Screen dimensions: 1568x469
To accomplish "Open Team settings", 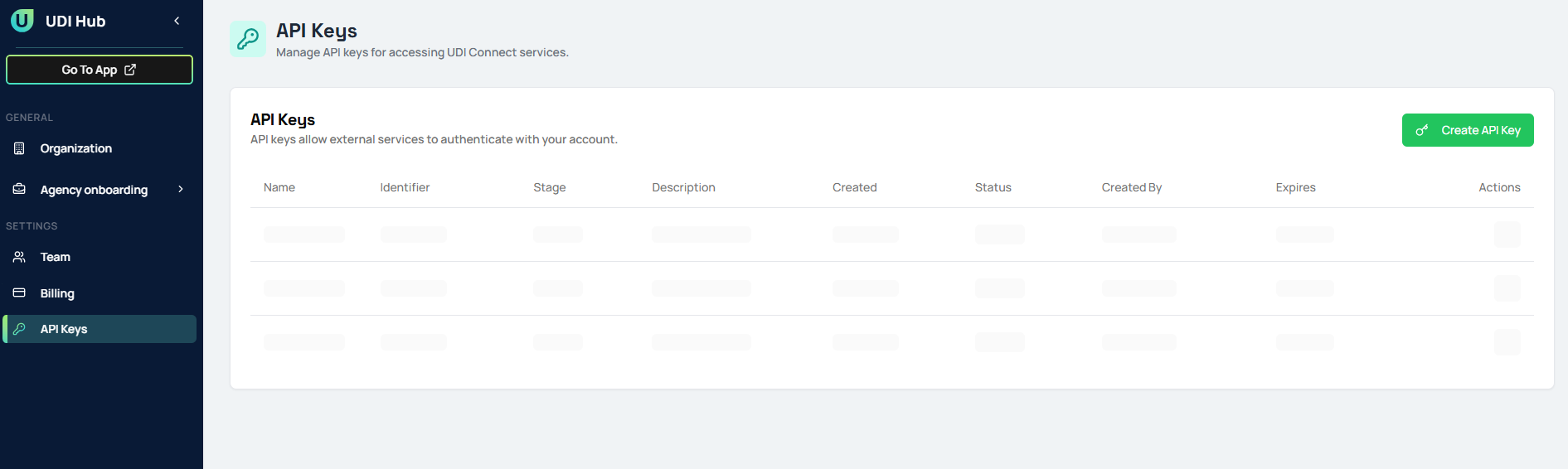I will [x=100, y=257].
